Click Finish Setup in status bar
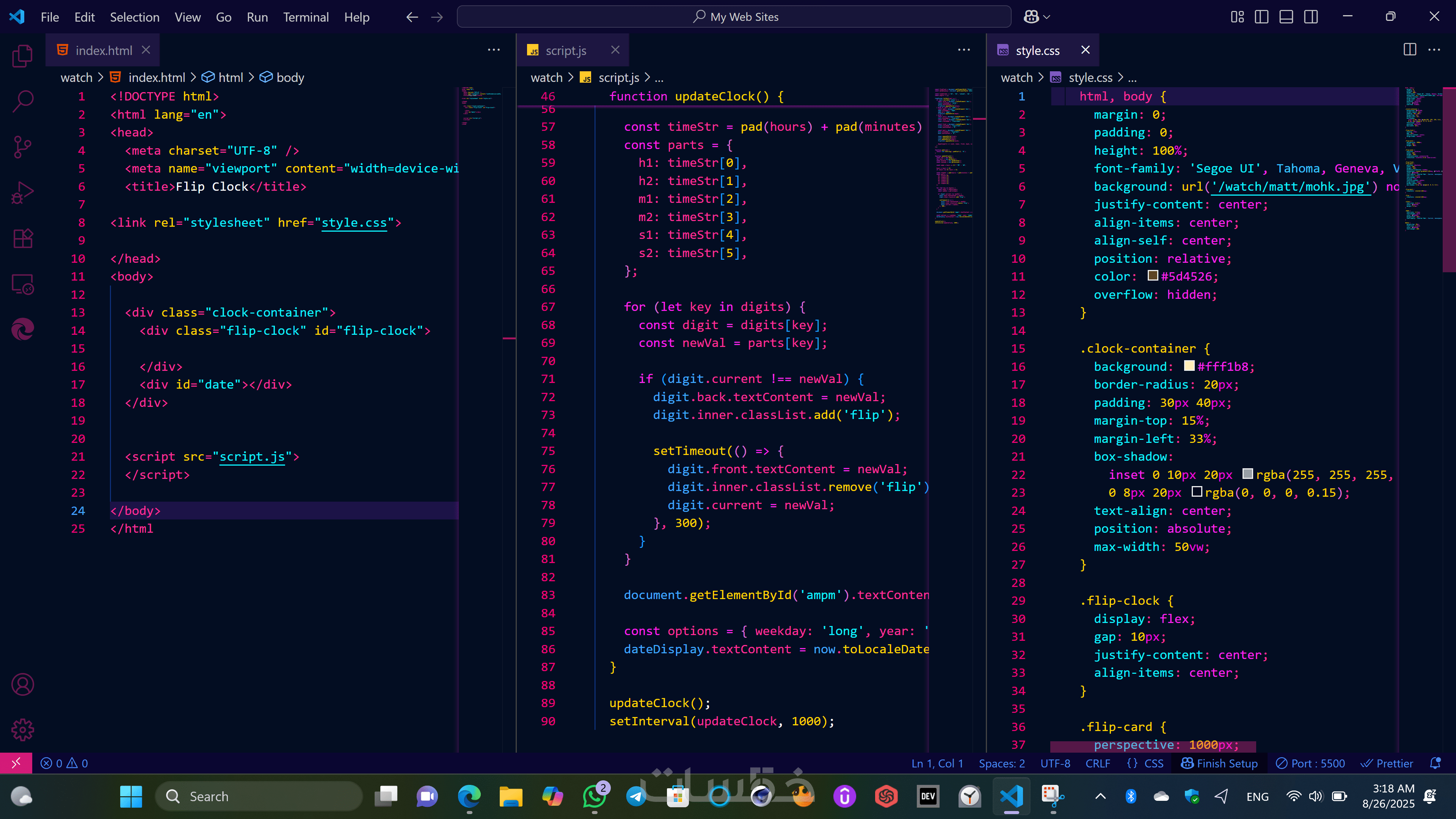The height and width of the screenshot is (819, 1456). pyautogui.click(x=1220, y=764)
